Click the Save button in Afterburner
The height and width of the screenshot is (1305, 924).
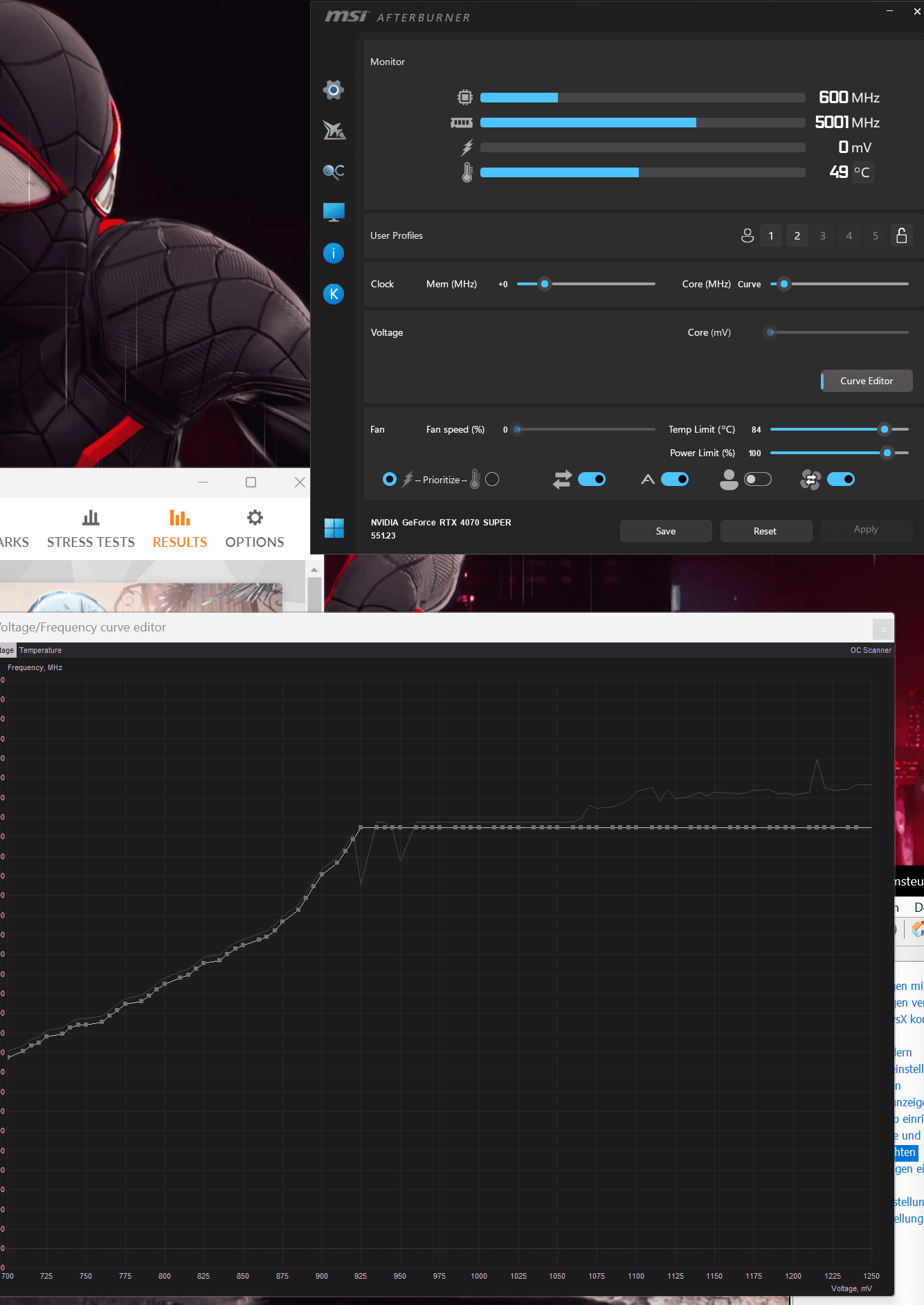coord(666,531)
